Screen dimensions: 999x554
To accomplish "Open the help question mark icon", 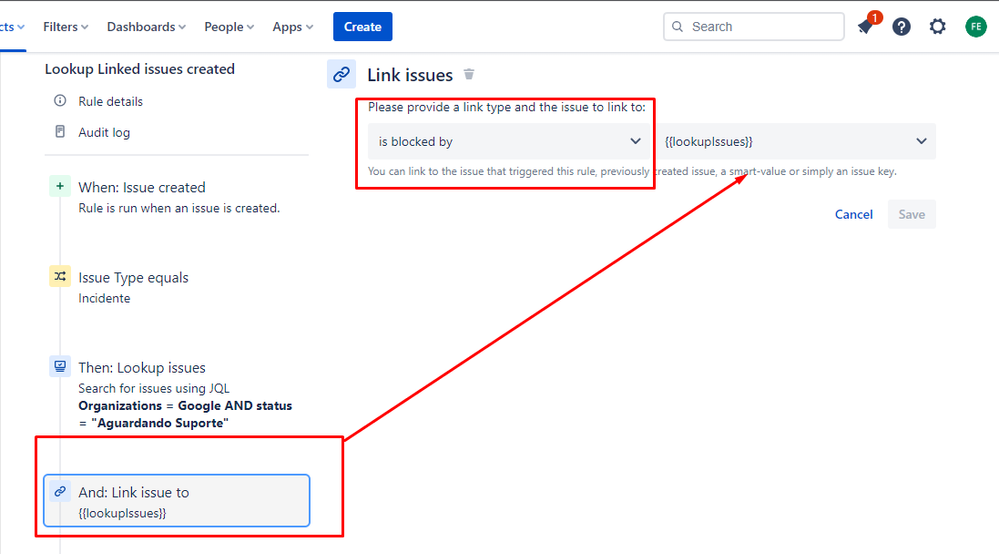I will pos(901,27).
